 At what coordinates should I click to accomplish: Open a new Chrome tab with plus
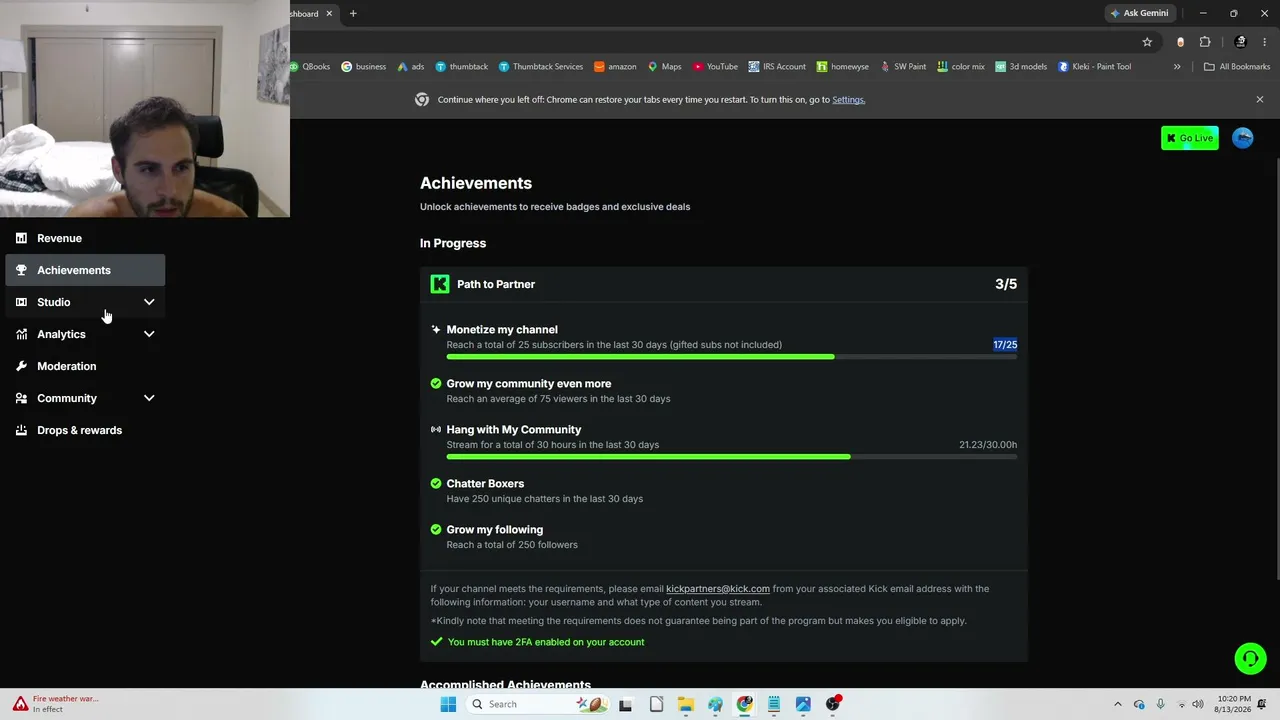tap(353, 13)
